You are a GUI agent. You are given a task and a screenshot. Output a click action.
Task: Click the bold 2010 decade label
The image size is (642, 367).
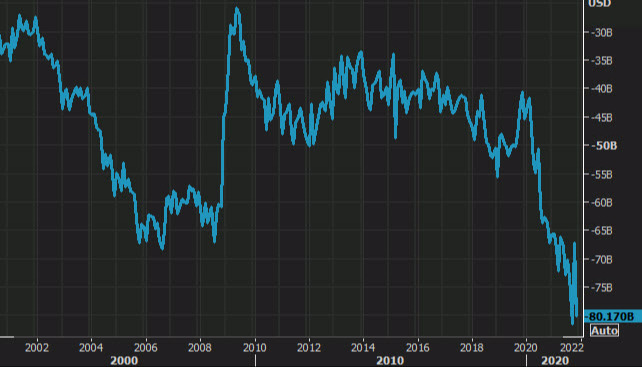coord(390,361)
